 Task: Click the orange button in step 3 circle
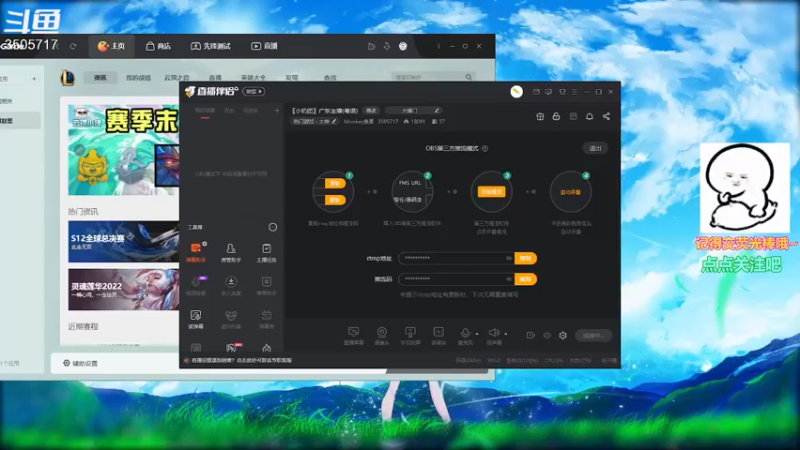click(491, 192)
